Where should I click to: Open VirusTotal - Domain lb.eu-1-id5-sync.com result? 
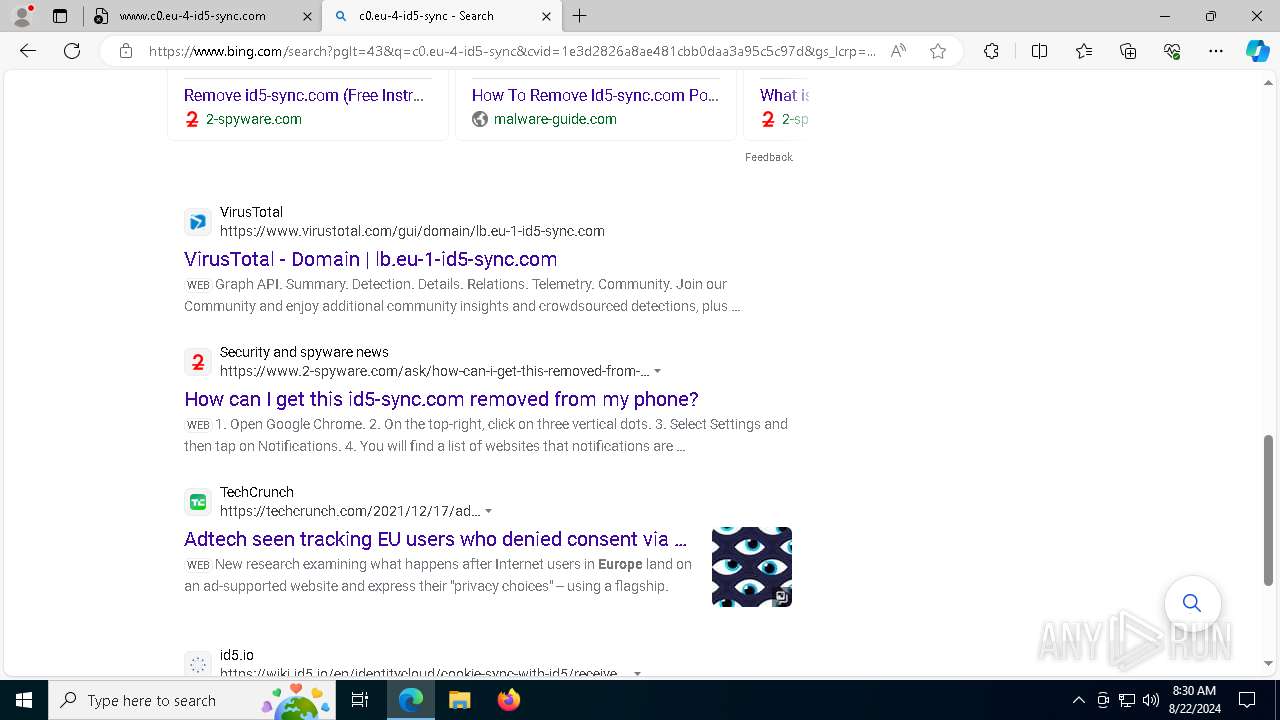coord(371,259)
